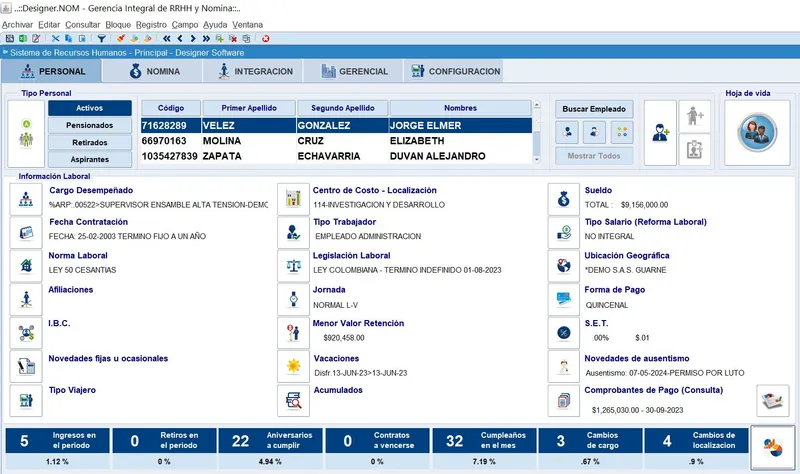Open the filter funnel tool

(x=102, y=38)
